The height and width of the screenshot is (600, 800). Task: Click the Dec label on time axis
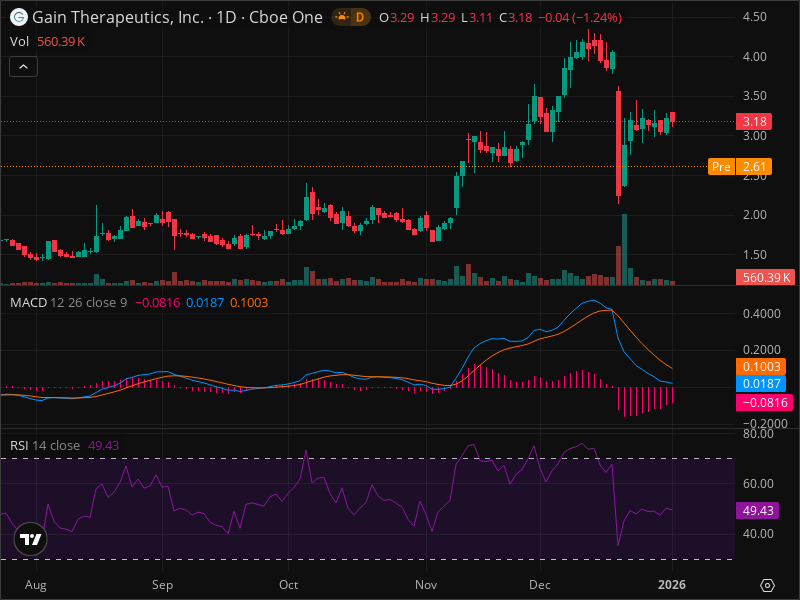click(540, 585)
